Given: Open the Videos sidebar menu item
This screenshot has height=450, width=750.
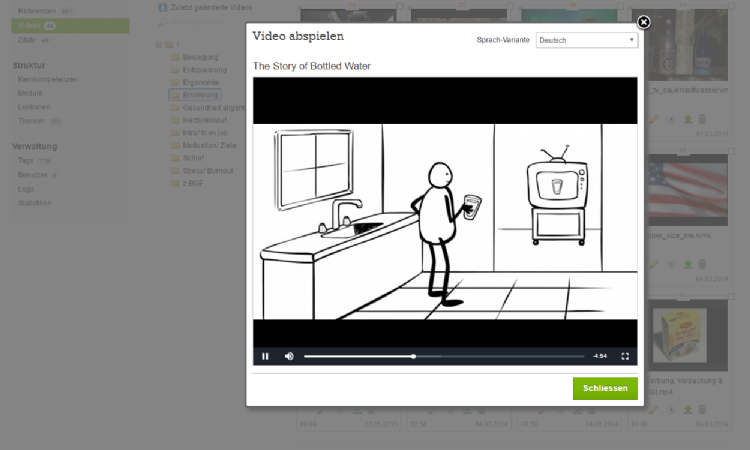Looking at the screenshot, I should [x=30, y=24].
